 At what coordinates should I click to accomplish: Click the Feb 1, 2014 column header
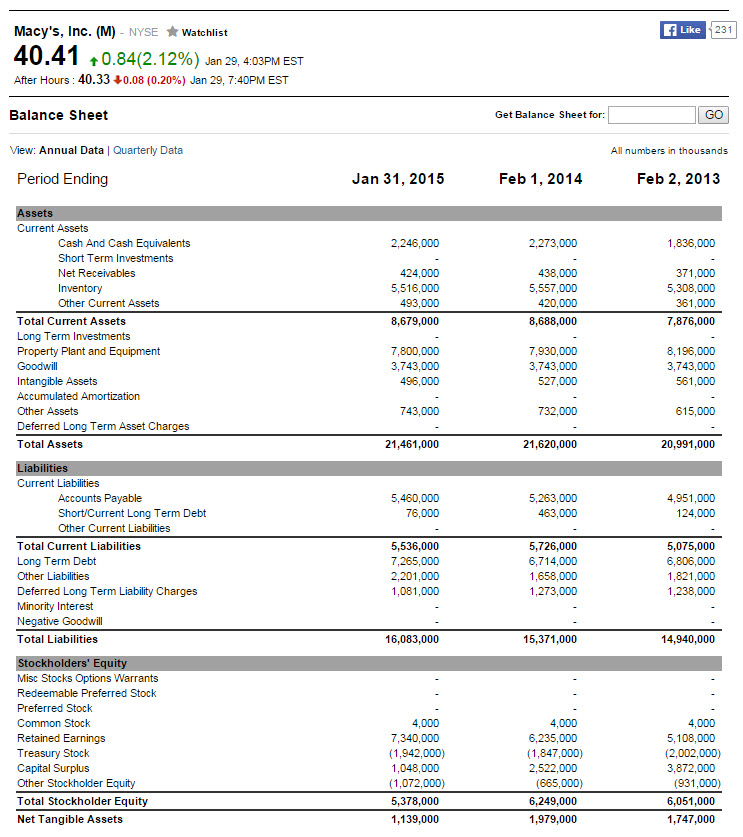pyautogui.click(x=540, y=179)
